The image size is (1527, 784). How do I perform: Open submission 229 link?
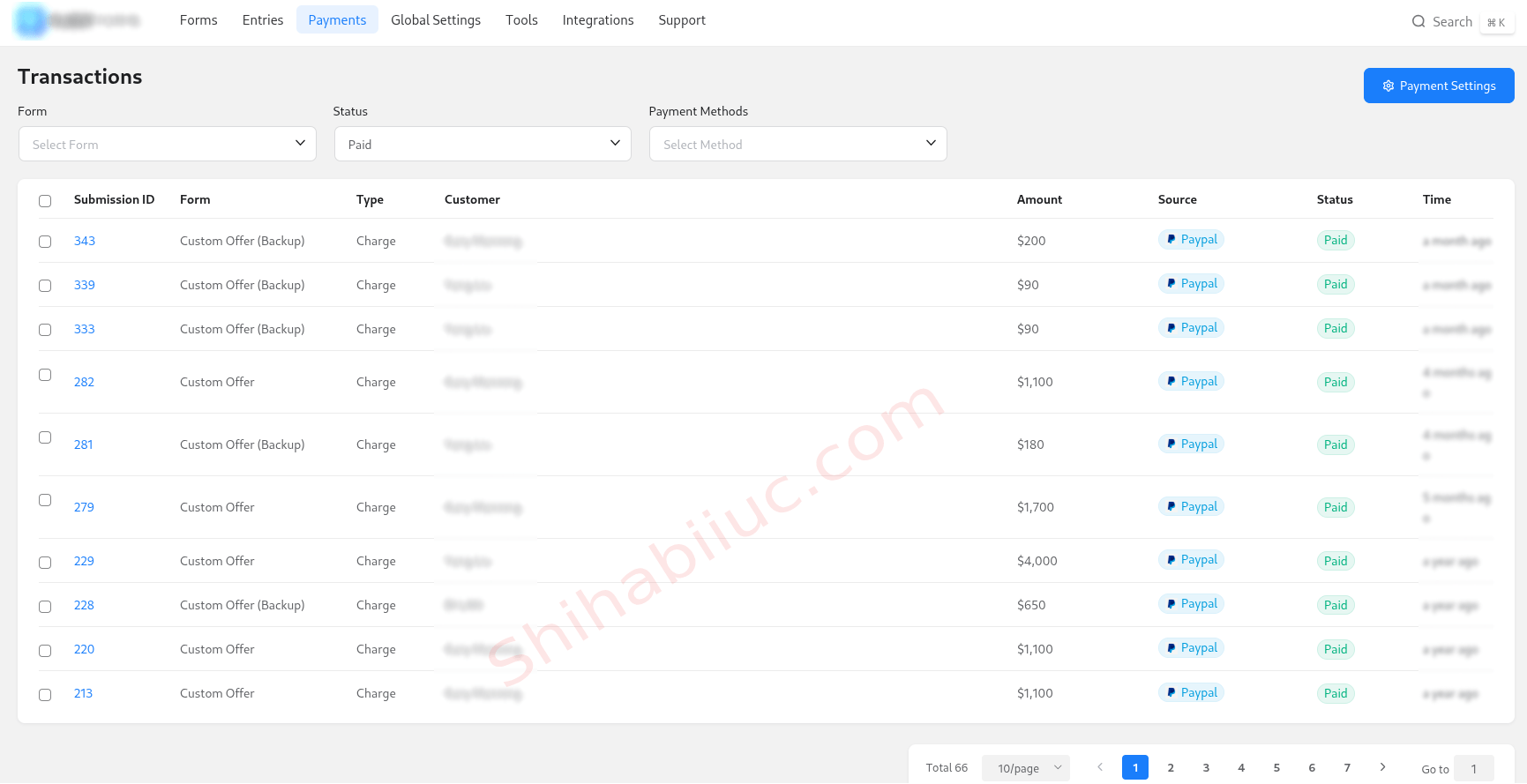84,561
